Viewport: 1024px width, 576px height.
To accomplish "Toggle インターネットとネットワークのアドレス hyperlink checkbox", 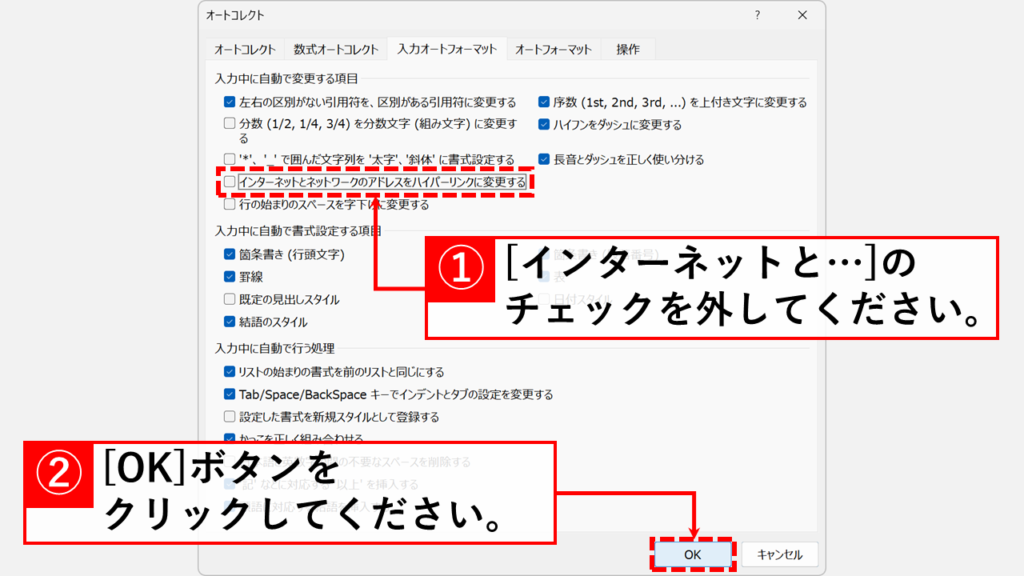I will 229,182.
